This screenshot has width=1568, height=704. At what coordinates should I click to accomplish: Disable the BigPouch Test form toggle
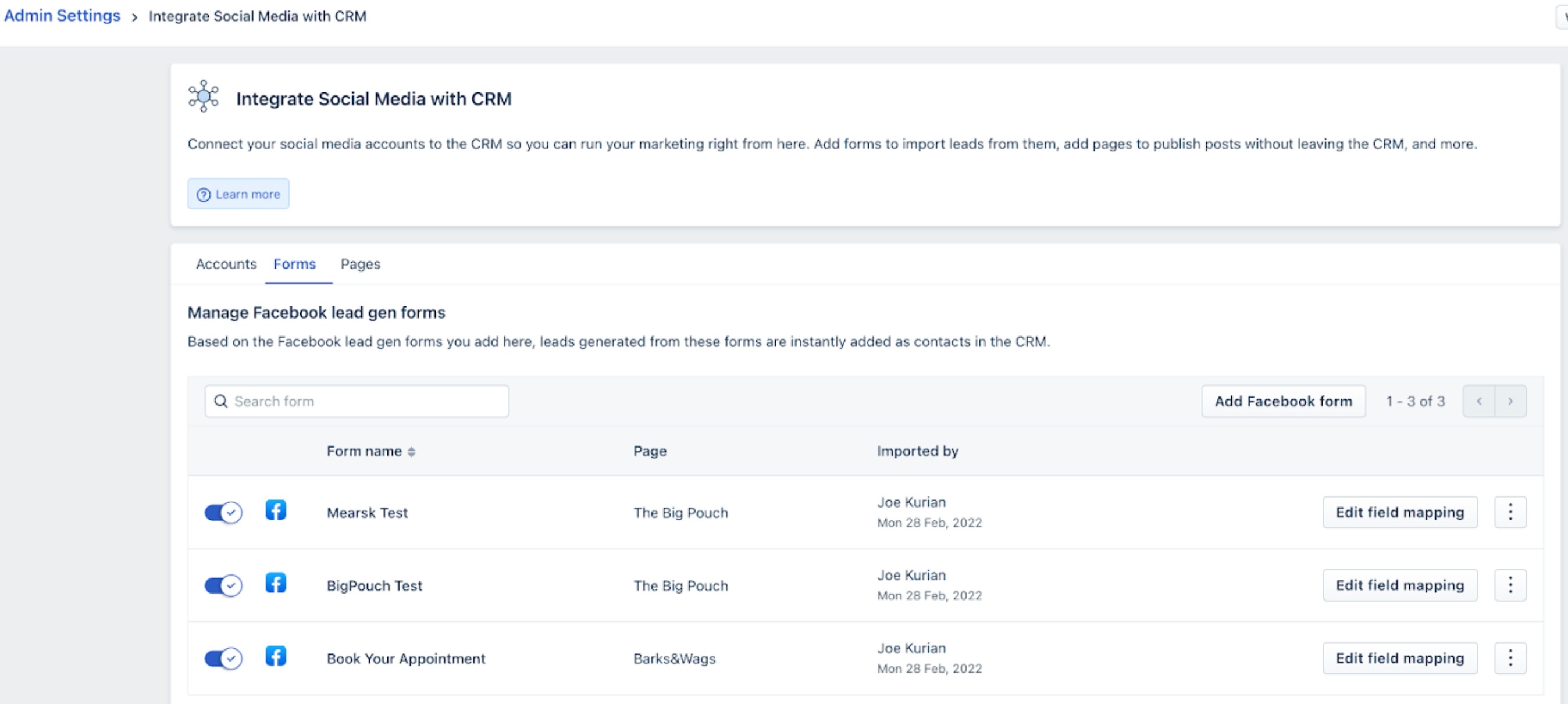click(x=223, y=586)
